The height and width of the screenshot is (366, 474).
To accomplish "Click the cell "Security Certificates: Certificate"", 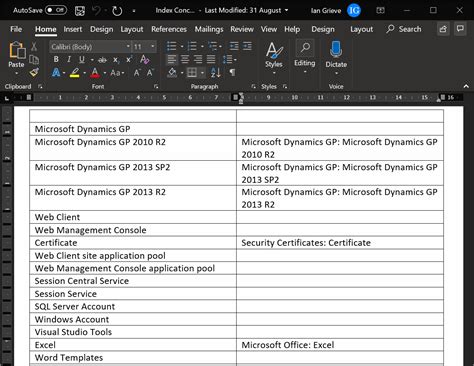I will [340, 243].
